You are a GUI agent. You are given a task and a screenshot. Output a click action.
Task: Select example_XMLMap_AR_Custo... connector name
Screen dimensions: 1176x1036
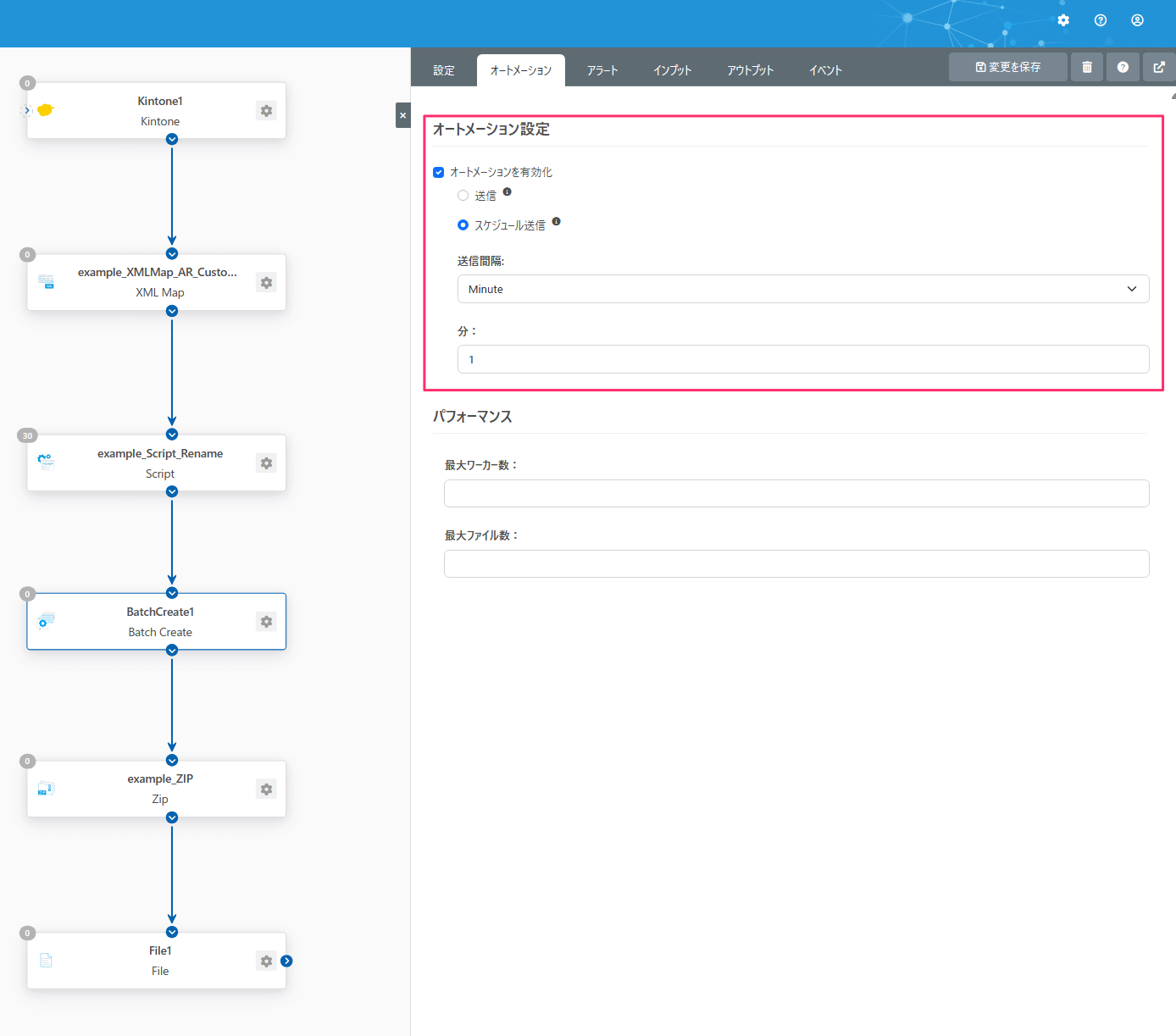158,272
